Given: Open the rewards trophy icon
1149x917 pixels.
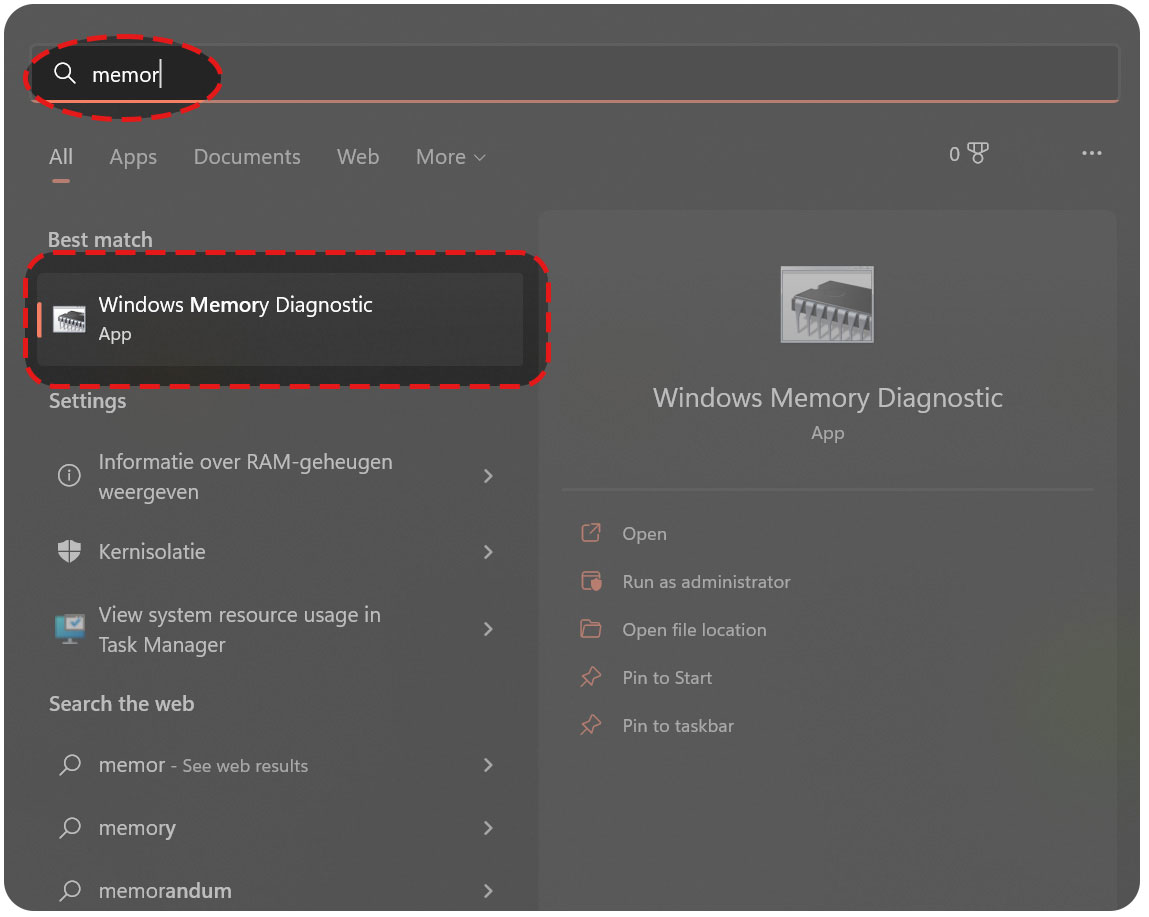Looking at the screenshot, I should click(978, 153).
